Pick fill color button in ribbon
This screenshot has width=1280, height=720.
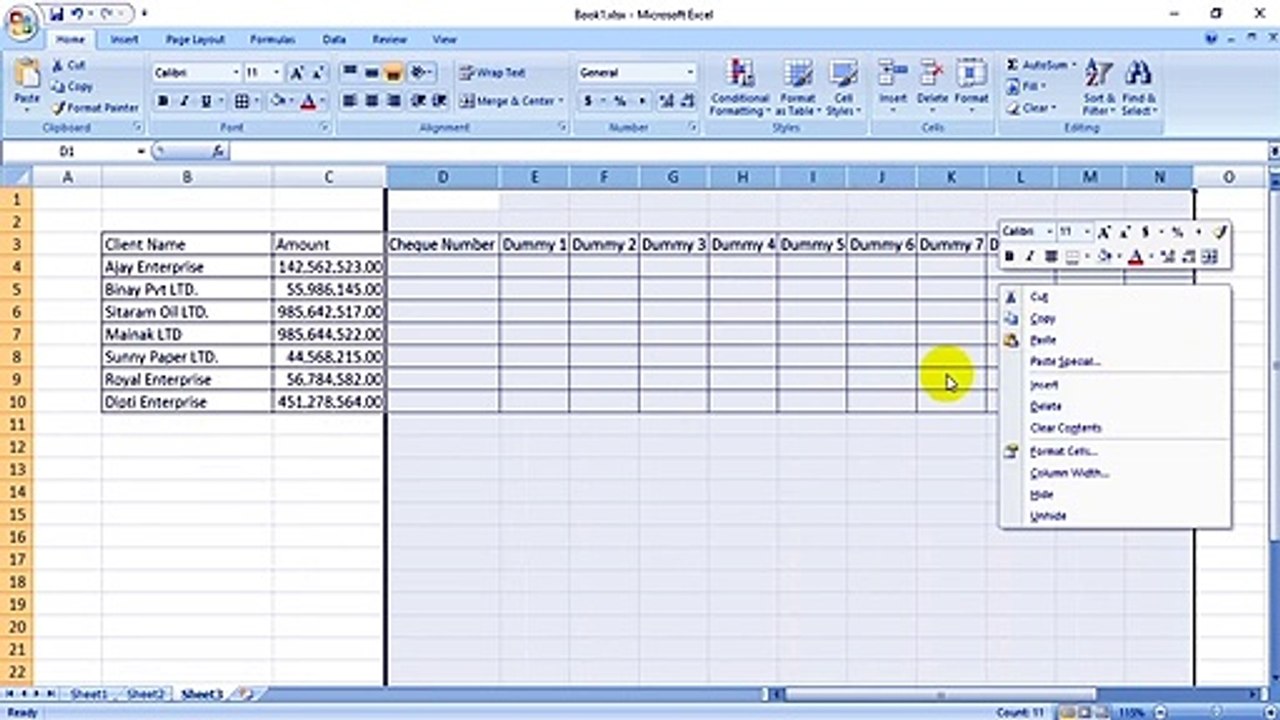[x=278, y=101]
